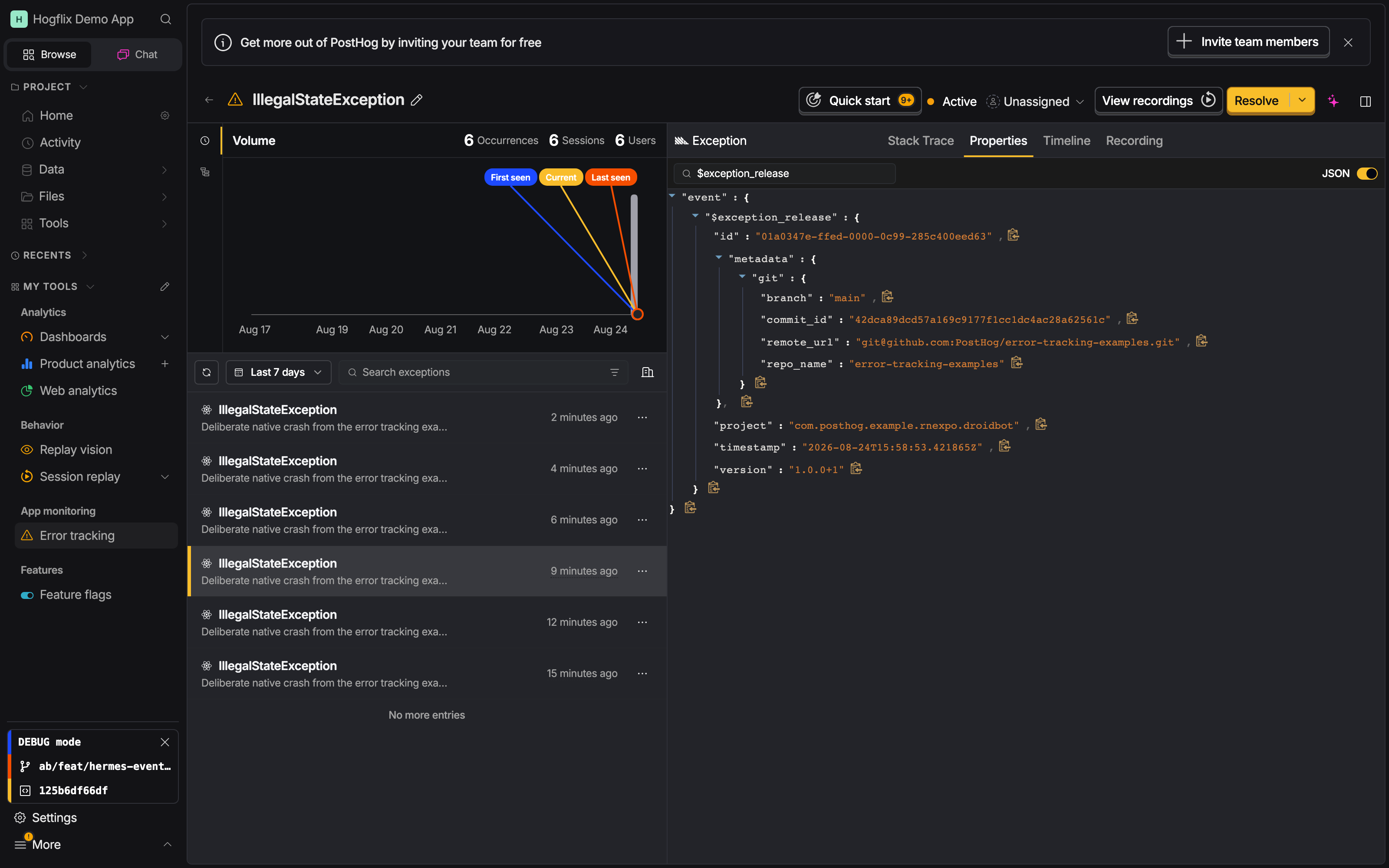This screenshot has width=1389, height=868.
Task: Switch to the Stack Trace tab
Action: click(x=921, y=141)
